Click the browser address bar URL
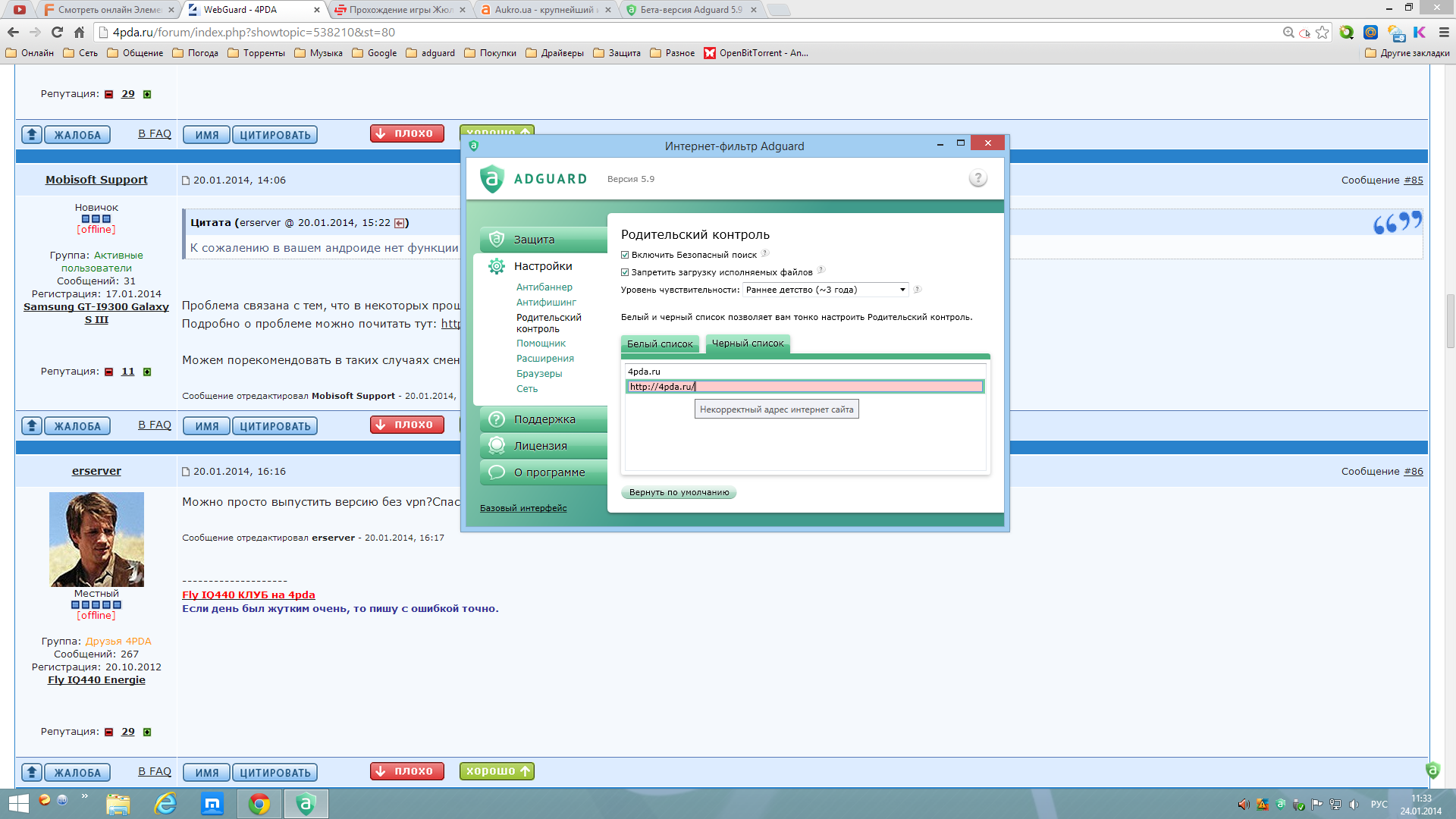 (253, 32)
